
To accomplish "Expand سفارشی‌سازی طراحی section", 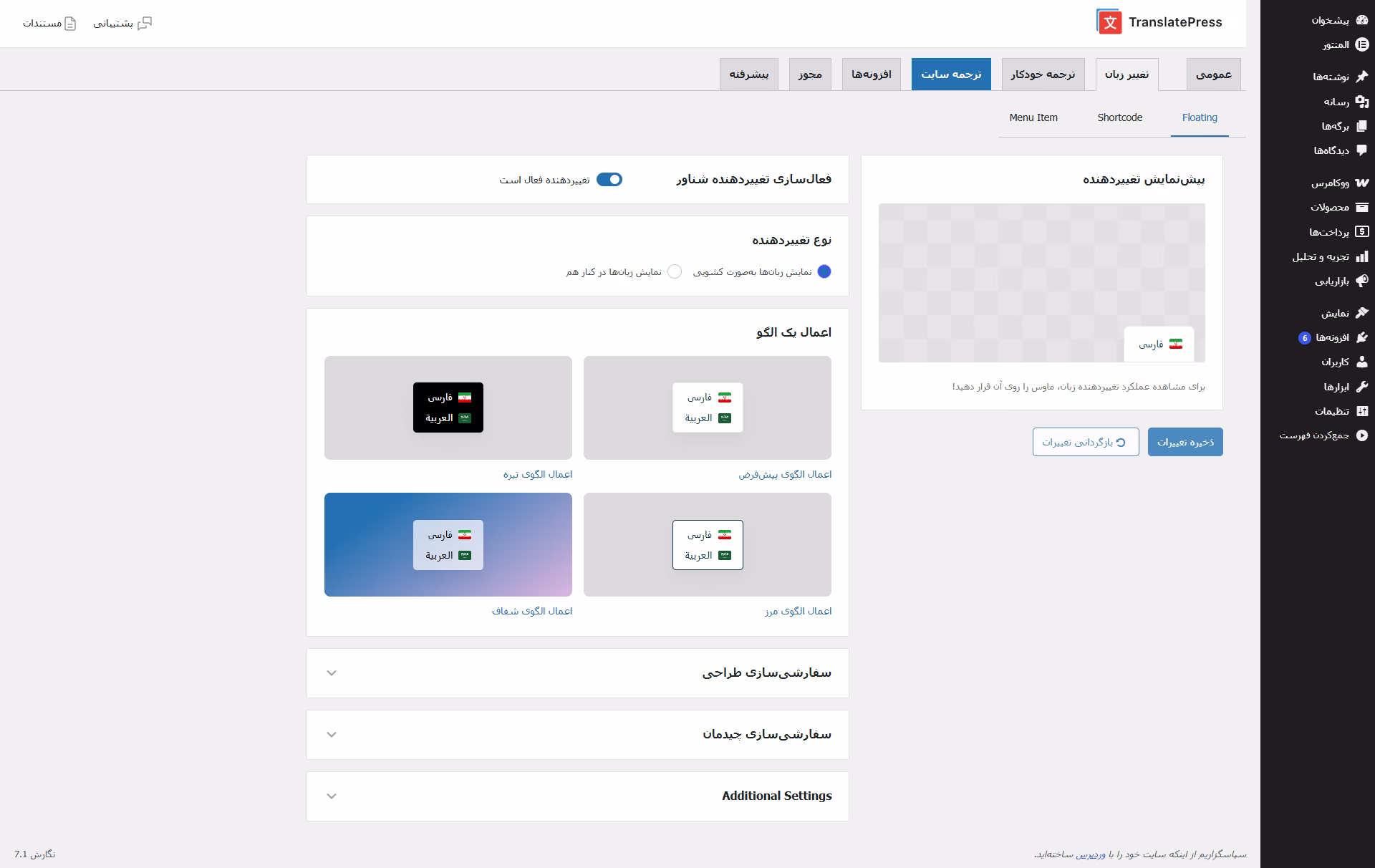I will click(x=578, y=673).
